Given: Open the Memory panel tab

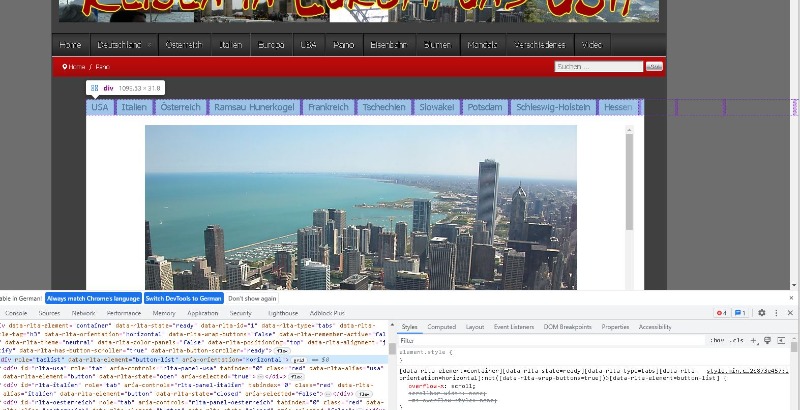Looking at the screenshot, I should (164, 313).
